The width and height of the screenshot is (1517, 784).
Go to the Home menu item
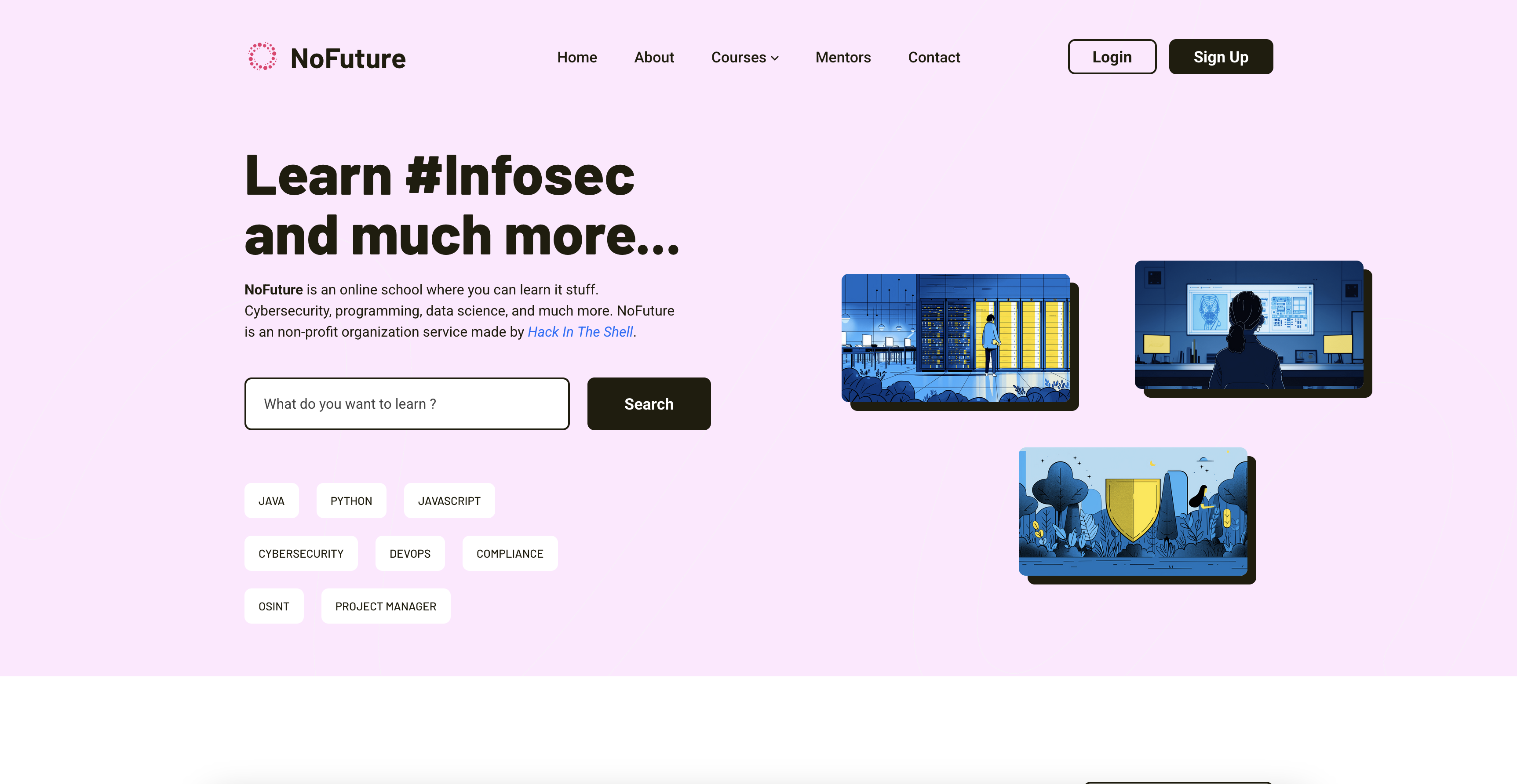coord(576,57)
